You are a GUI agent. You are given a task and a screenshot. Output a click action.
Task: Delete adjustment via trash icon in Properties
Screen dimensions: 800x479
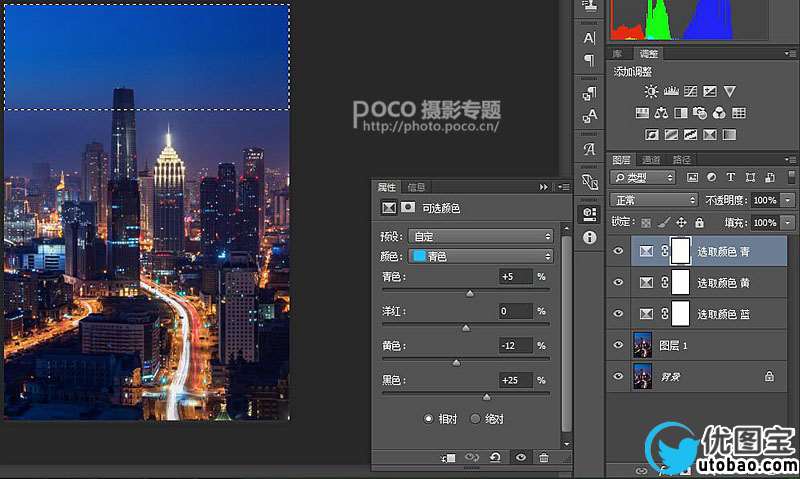click(544, 457)
